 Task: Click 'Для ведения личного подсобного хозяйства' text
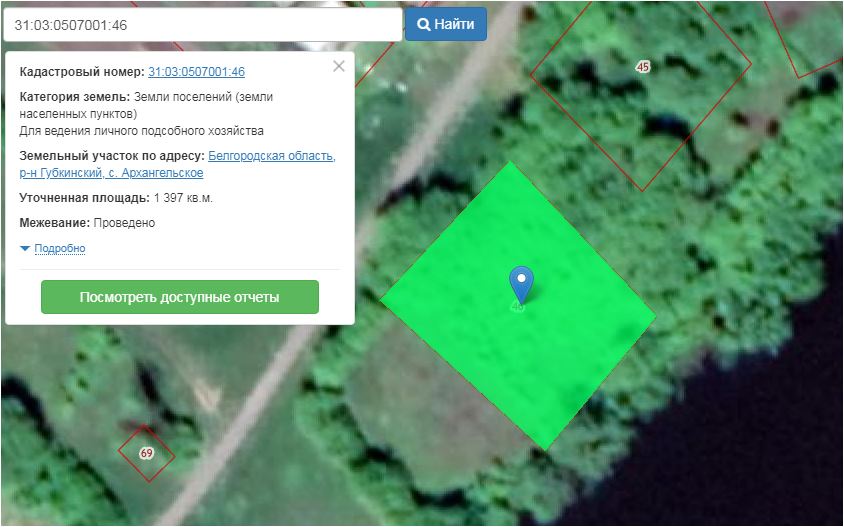tap(142, 131)
